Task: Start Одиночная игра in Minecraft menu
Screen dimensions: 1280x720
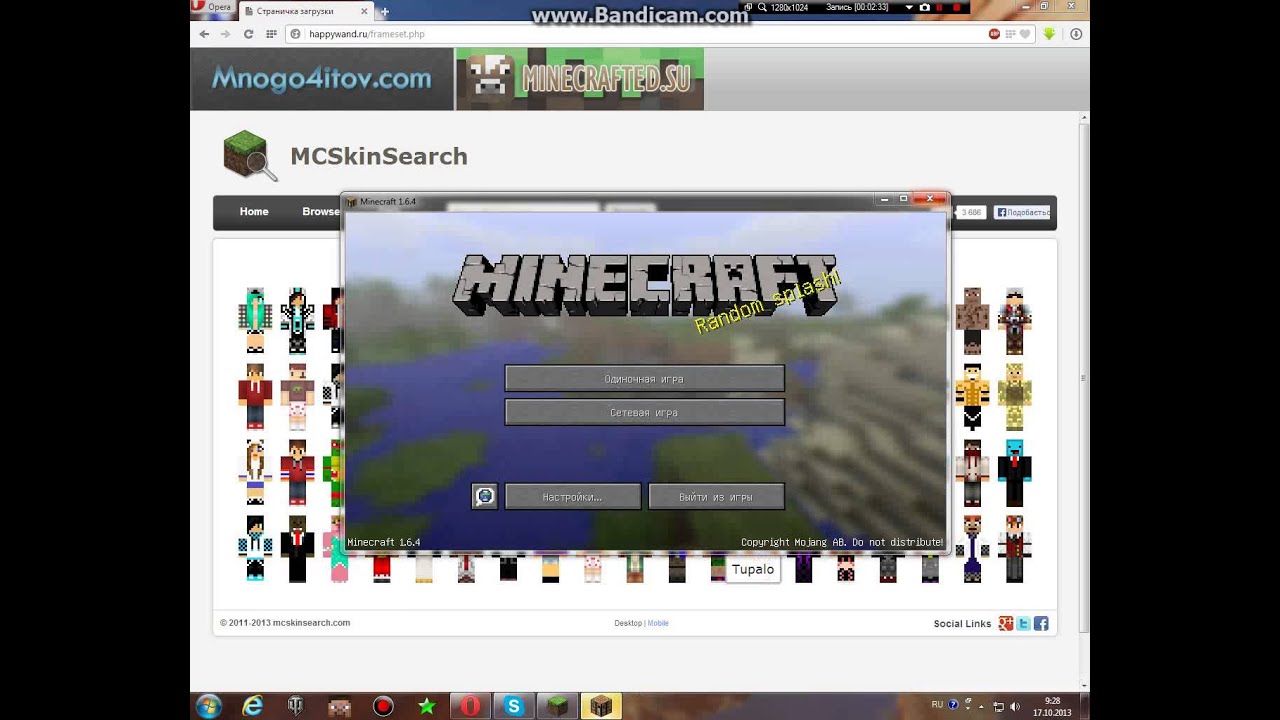Action: 644,379
